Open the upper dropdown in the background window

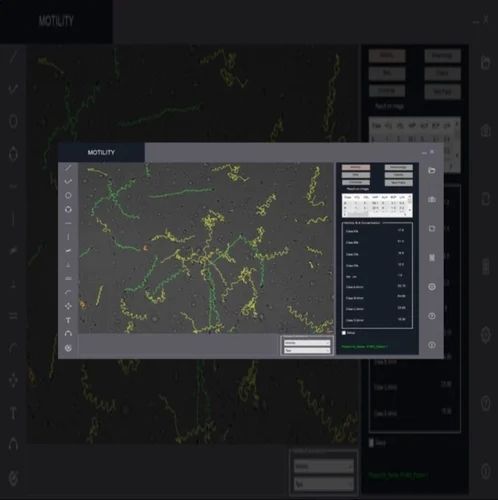(x=323, y=466)
